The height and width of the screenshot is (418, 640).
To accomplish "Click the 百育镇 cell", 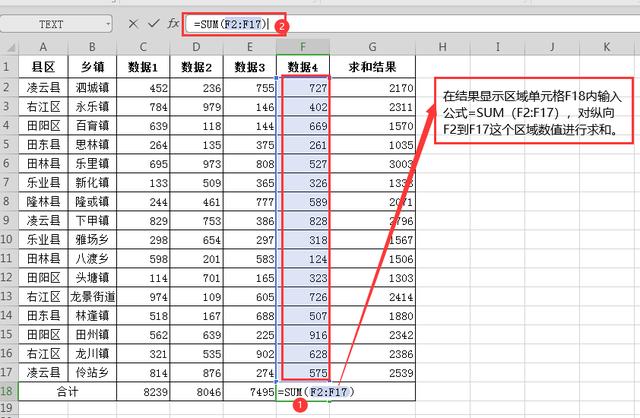I will (x=92, y=126).
